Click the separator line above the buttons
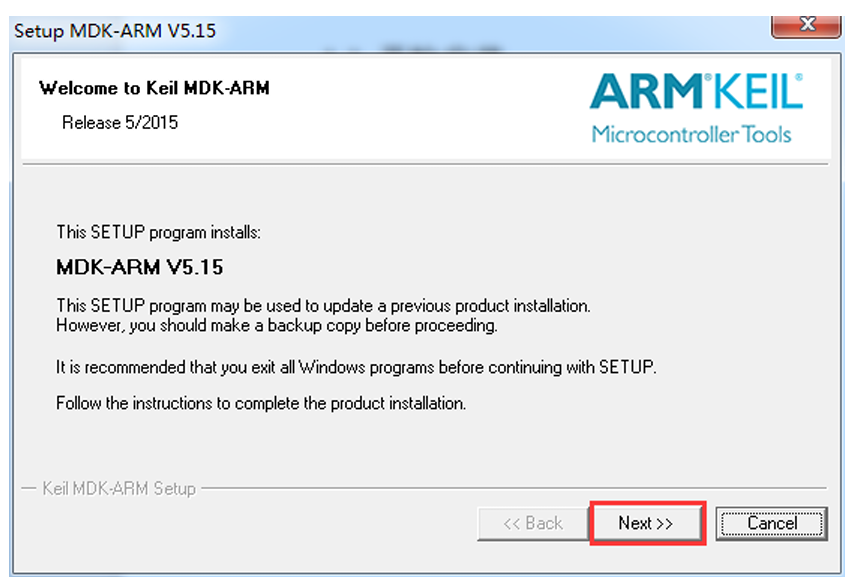Image resolution: width=850 pixels, height=578 pixels. point(500,489)
